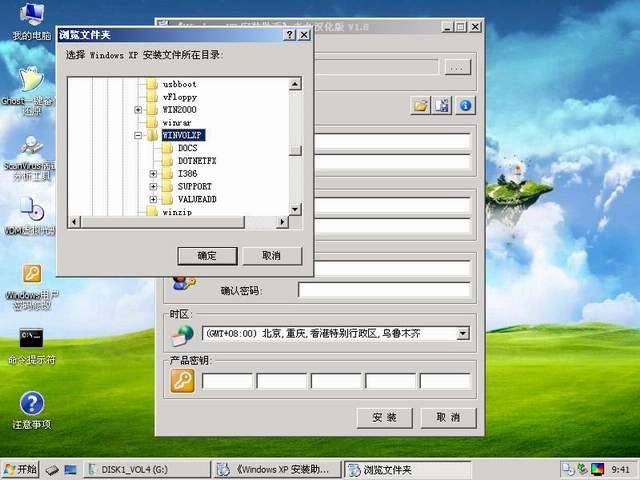640x480 pixels.
Task: Click the folder tree scroll up arrow
Action: point(295,84)
